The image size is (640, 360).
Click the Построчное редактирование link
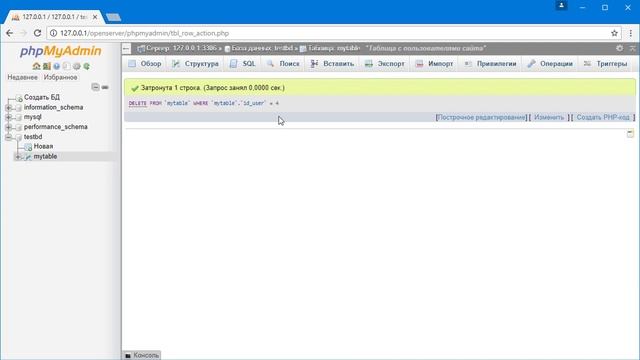pos(481,118)
